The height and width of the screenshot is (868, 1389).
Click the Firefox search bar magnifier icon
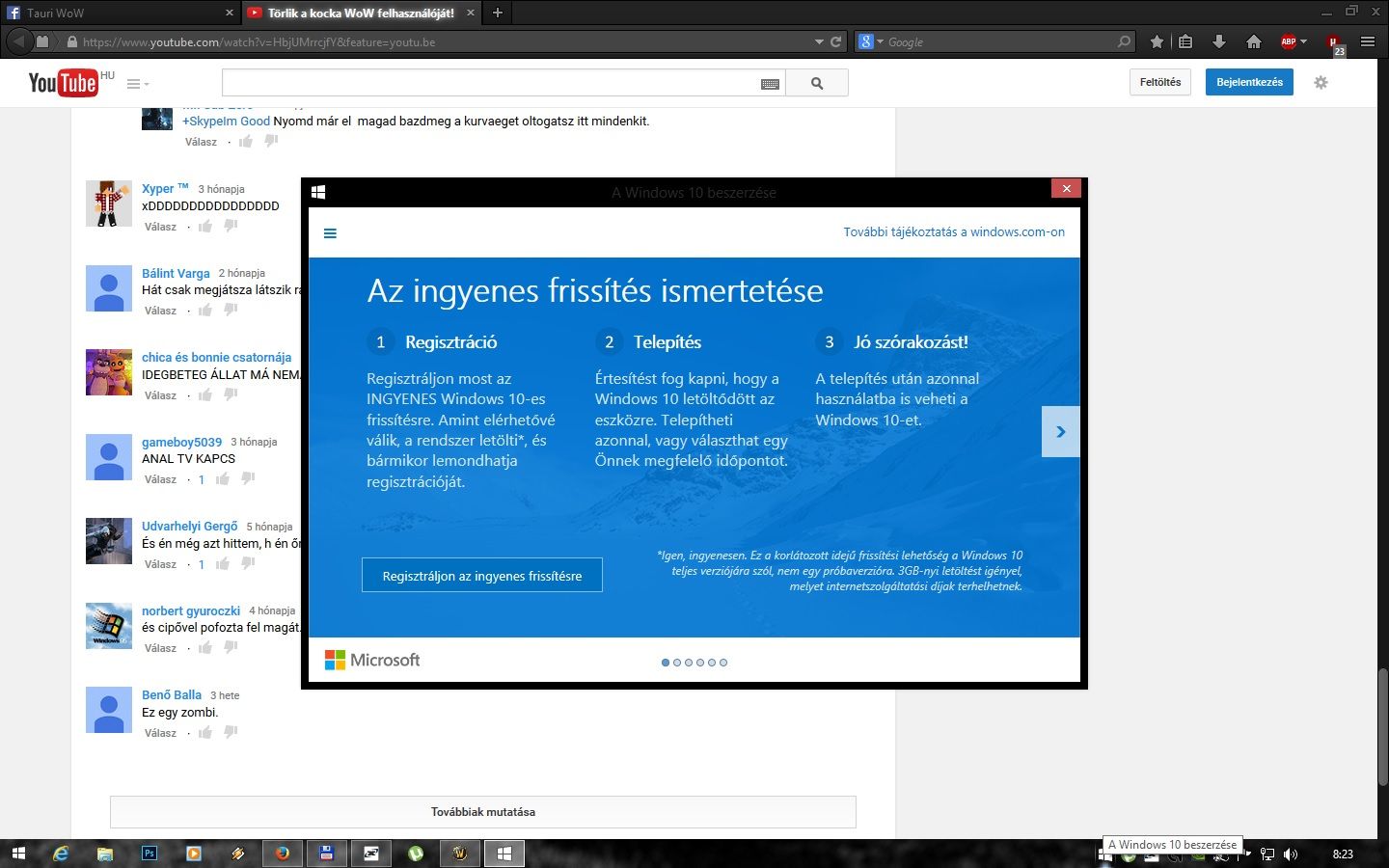(1124, 41)
